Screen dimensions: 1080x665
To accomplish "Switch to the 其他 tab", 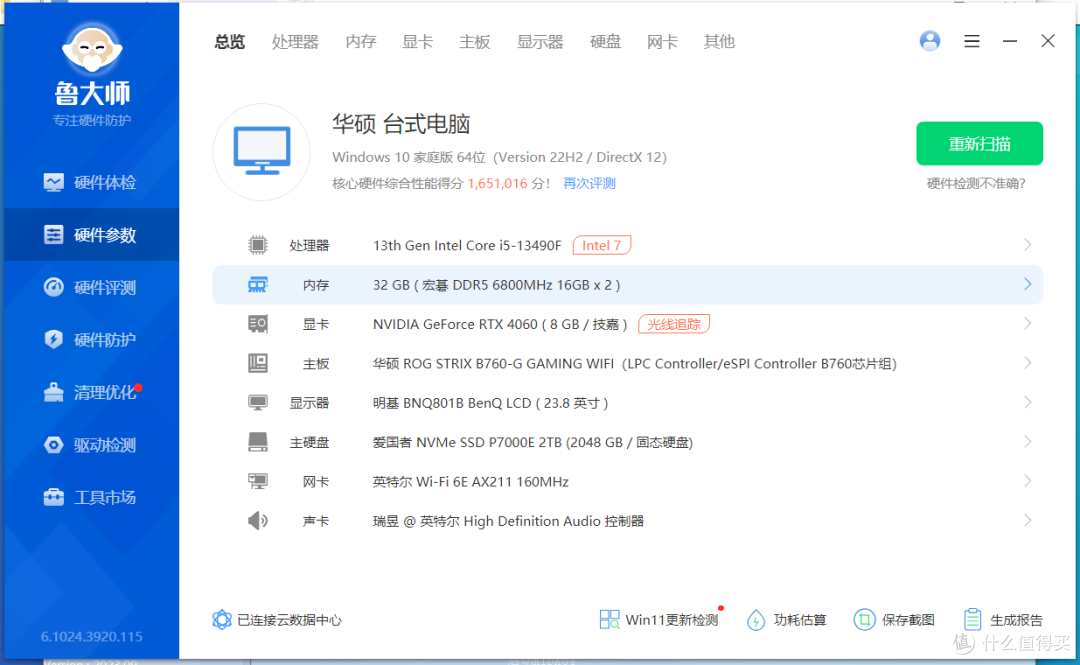I will pos(719,42).
